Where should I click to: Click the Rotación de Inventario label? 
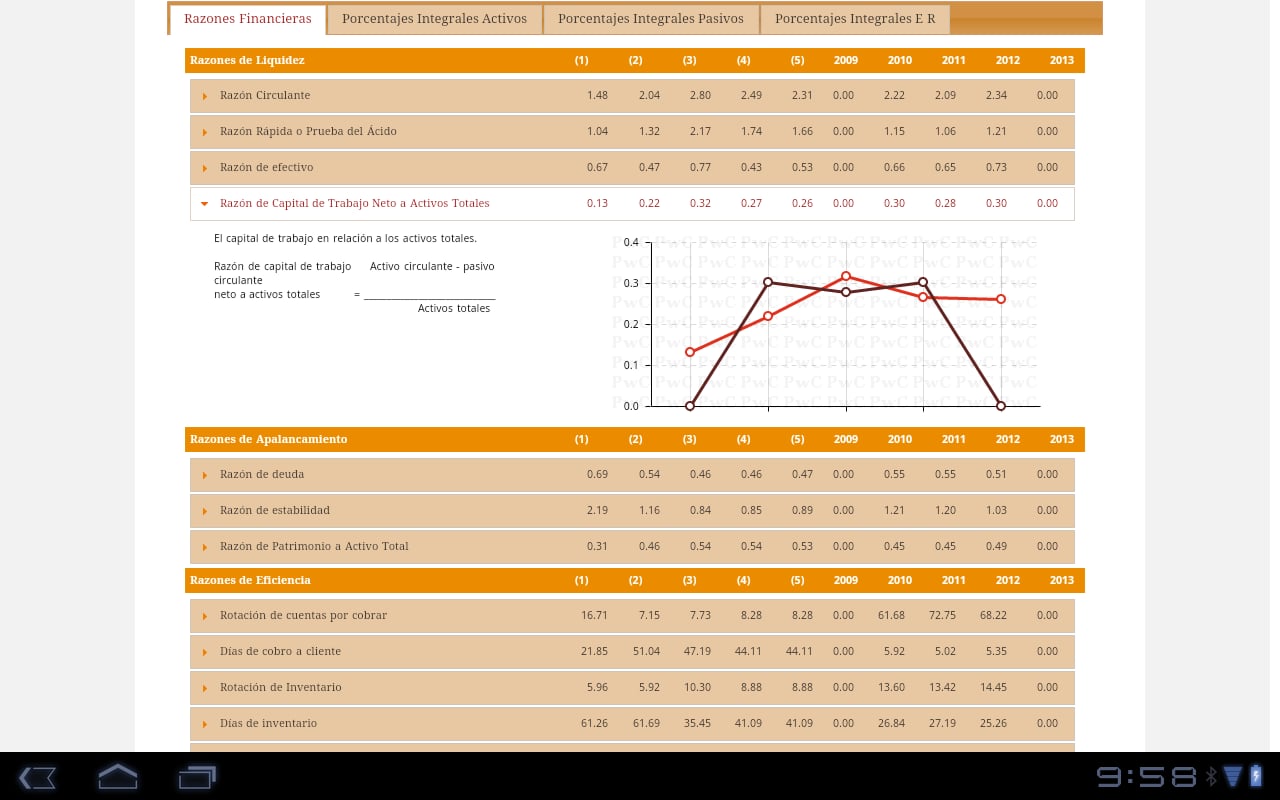pyautogui.click(x=281, y=687)
